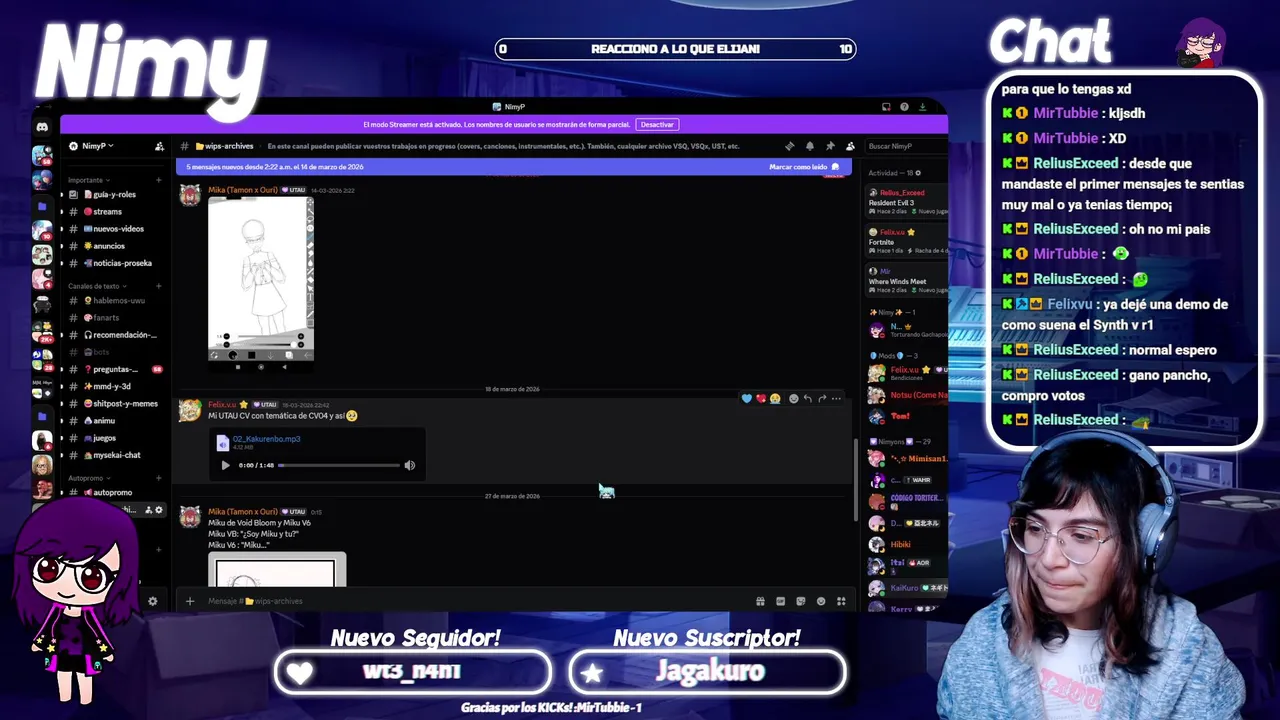Reply to Felix.v.u message with arrow icon
1280x720 pixels.
tap(807, 398)
